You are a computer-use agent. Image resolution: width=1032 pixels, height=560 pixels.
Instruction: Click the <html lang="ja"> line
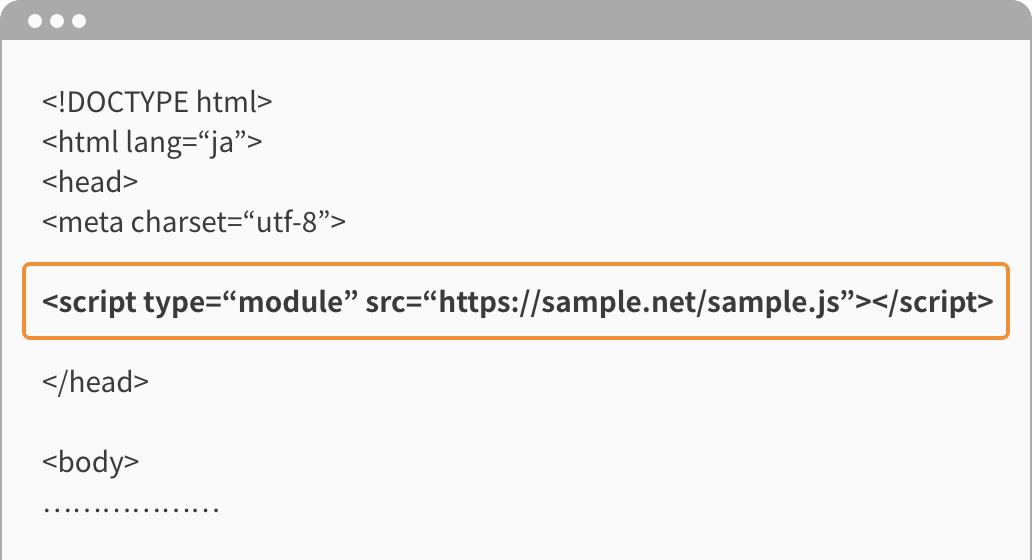pos(152,143)
